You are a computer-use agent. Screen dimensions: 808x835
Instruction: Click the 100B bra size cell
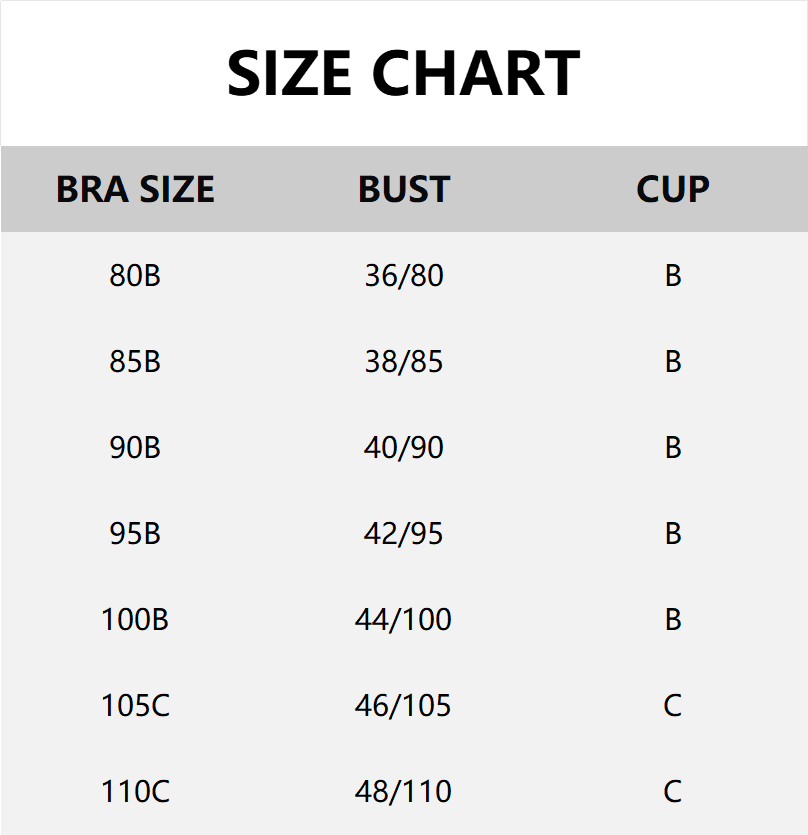tap(135, 619)
